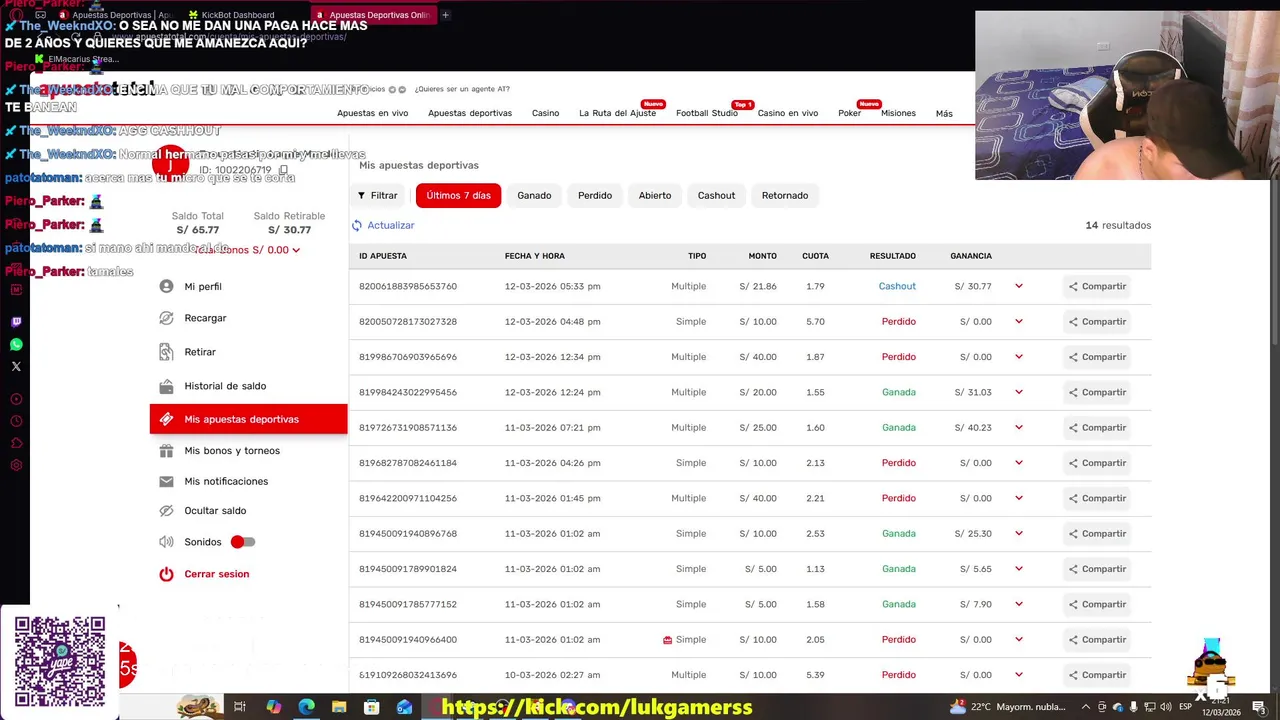
Task: Filter bets by Perdido
Action: [595, 195]
